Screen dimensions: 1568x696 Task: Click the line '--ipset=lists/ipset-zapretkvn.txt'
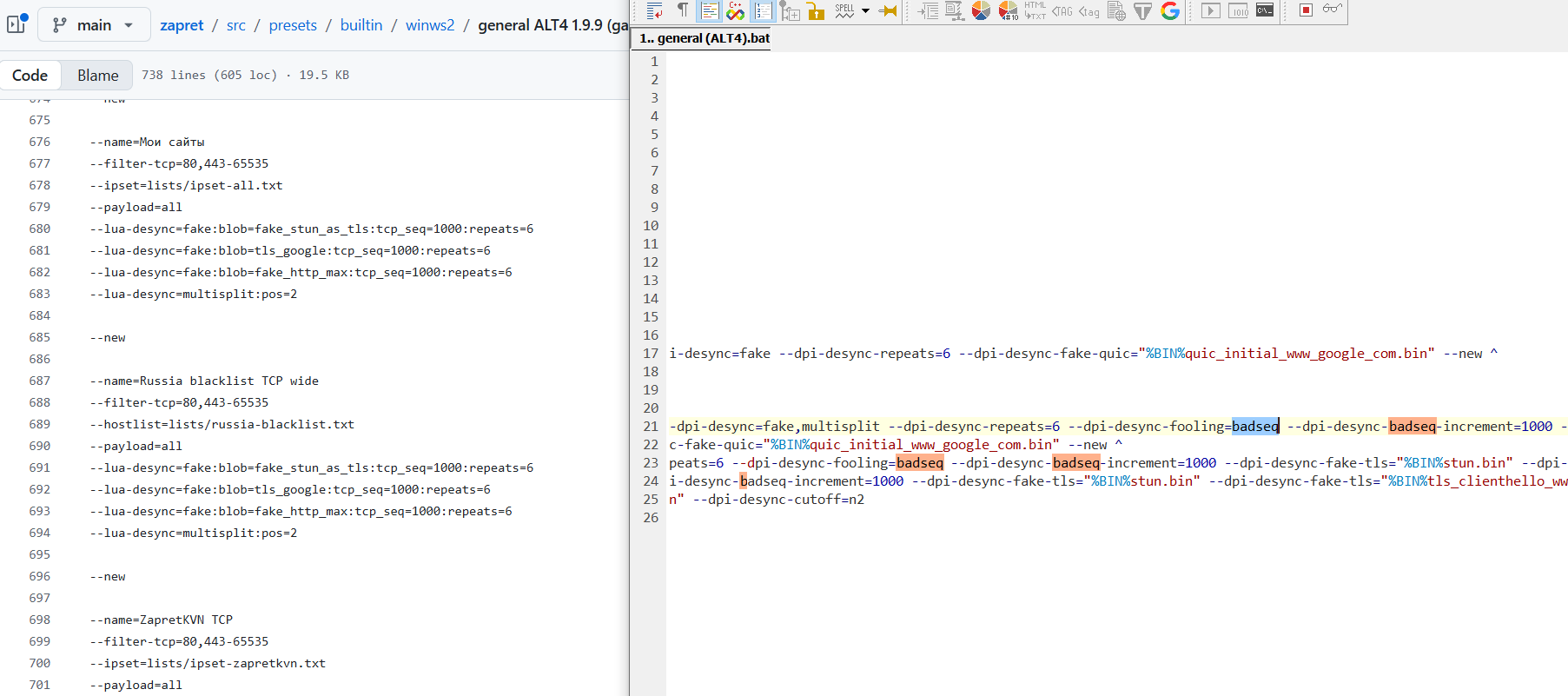[x=208, y=663]
